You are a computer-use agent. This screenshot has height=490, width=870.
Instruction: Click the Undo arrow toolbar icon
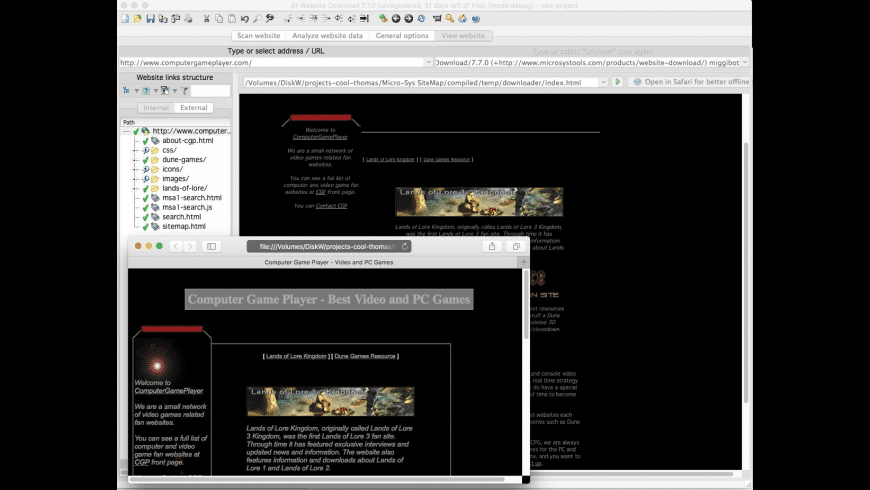click(x=245, y=18)
